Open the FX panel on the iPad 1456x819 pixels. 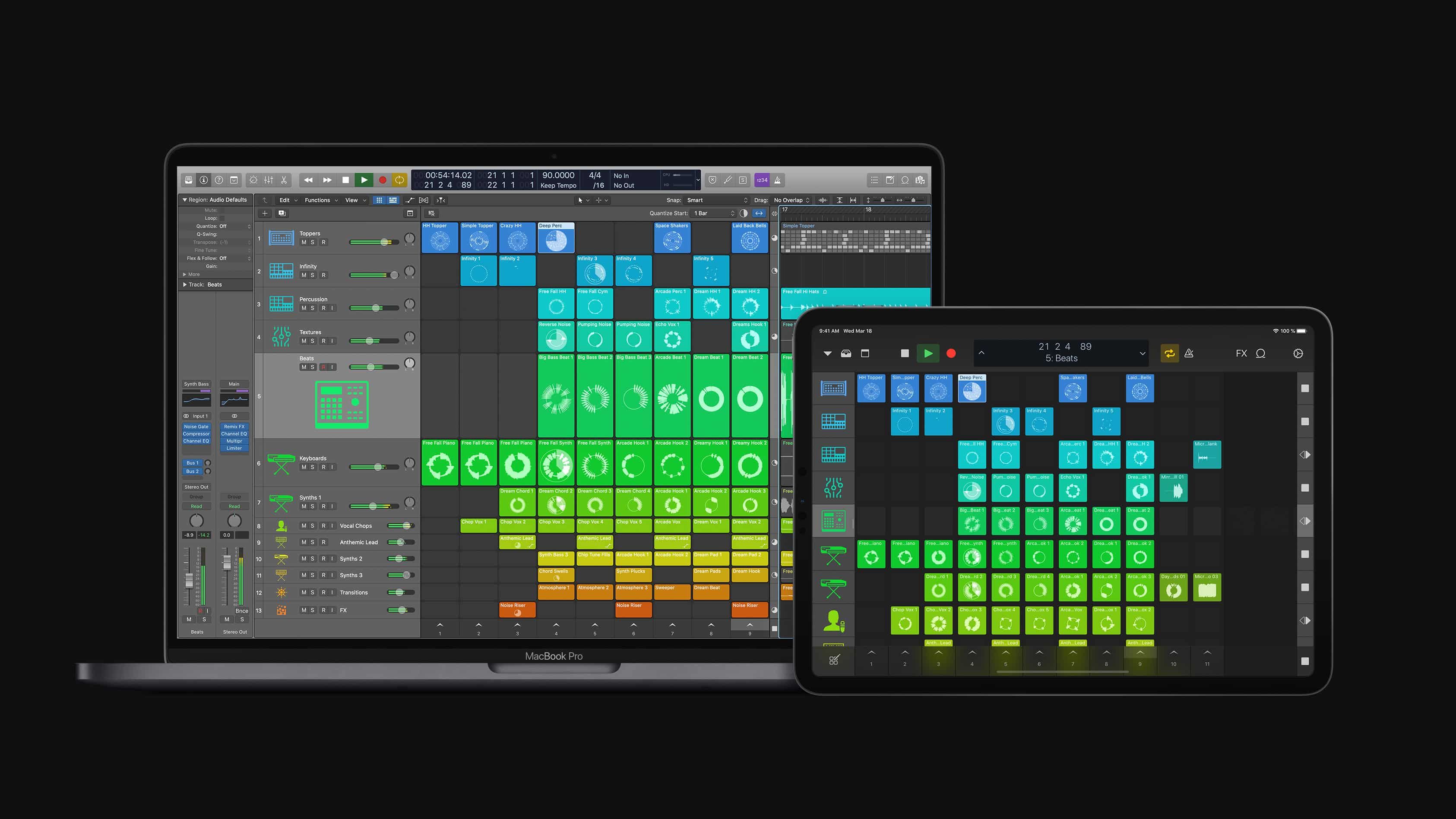click(1241, 353)
